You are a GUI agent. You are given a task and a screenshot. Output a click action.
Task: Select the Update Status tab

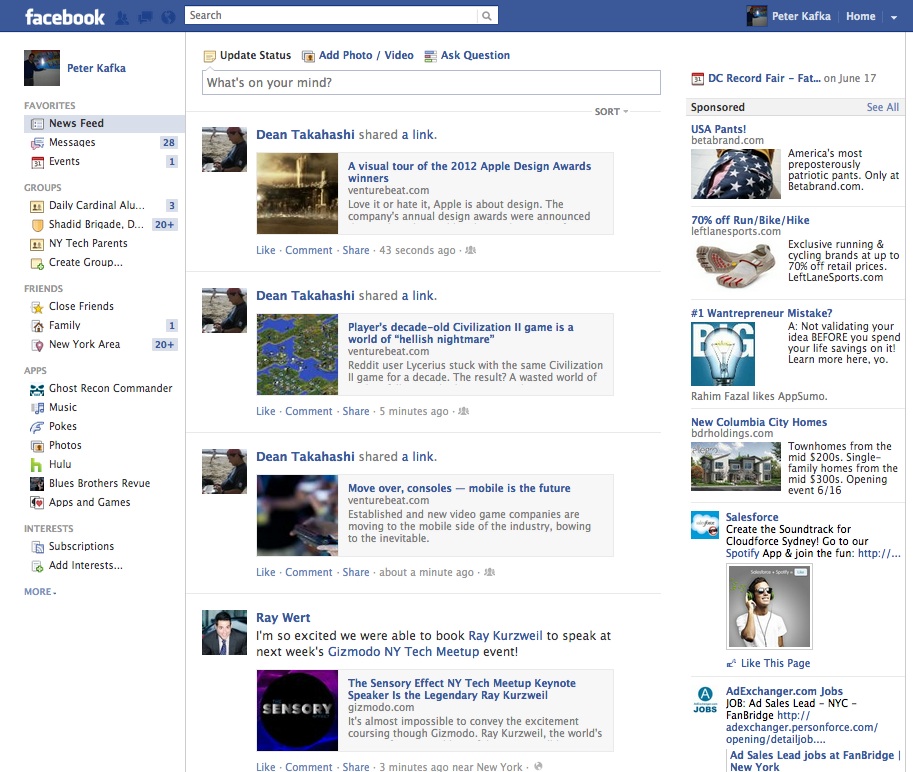pos(247,55)
